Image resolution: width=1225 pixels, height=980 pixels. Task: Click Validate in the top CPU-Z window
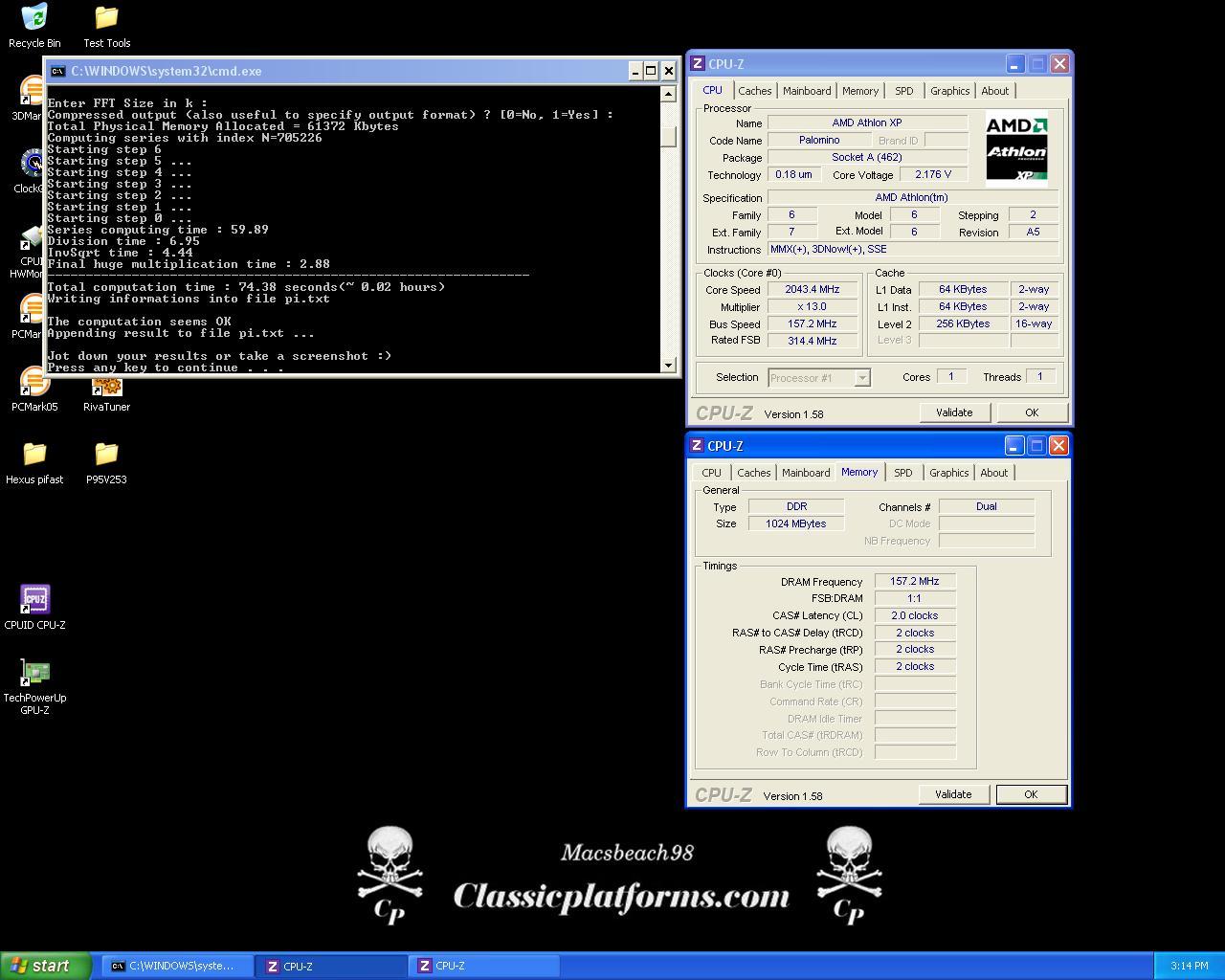click(954, 412)
